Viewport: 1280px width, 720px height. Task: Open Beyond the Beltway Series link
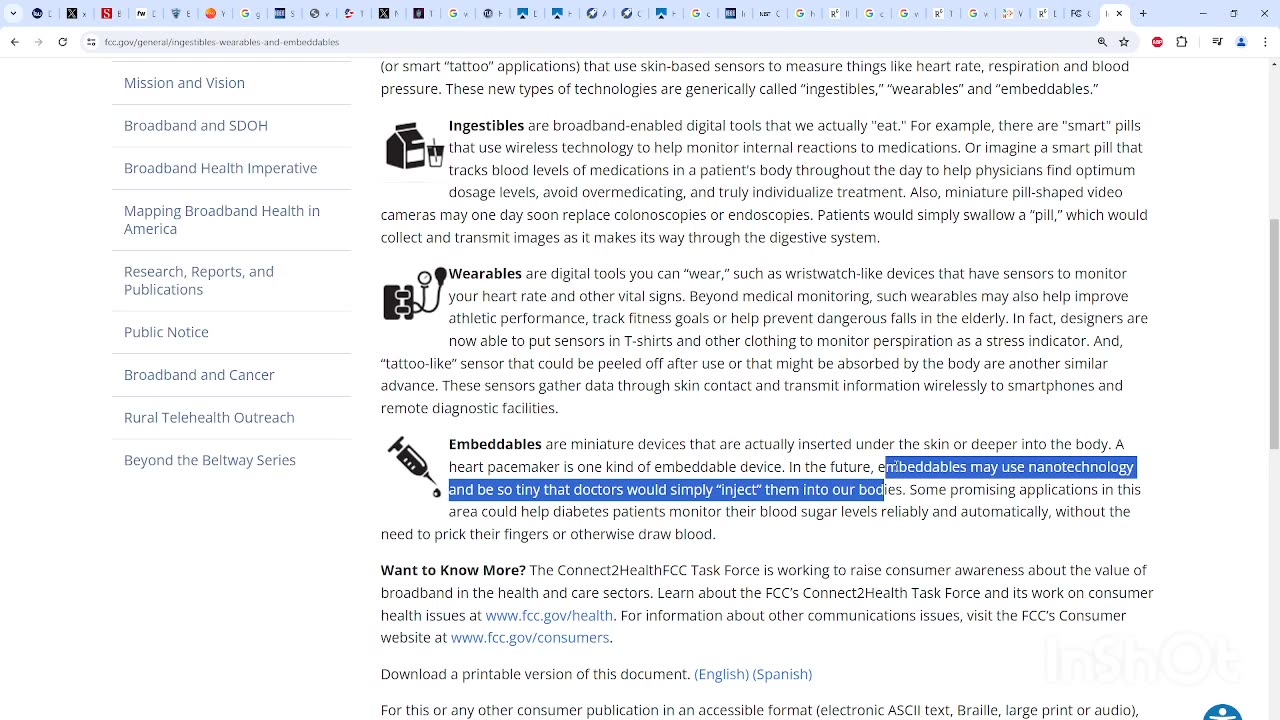[210, 460]
